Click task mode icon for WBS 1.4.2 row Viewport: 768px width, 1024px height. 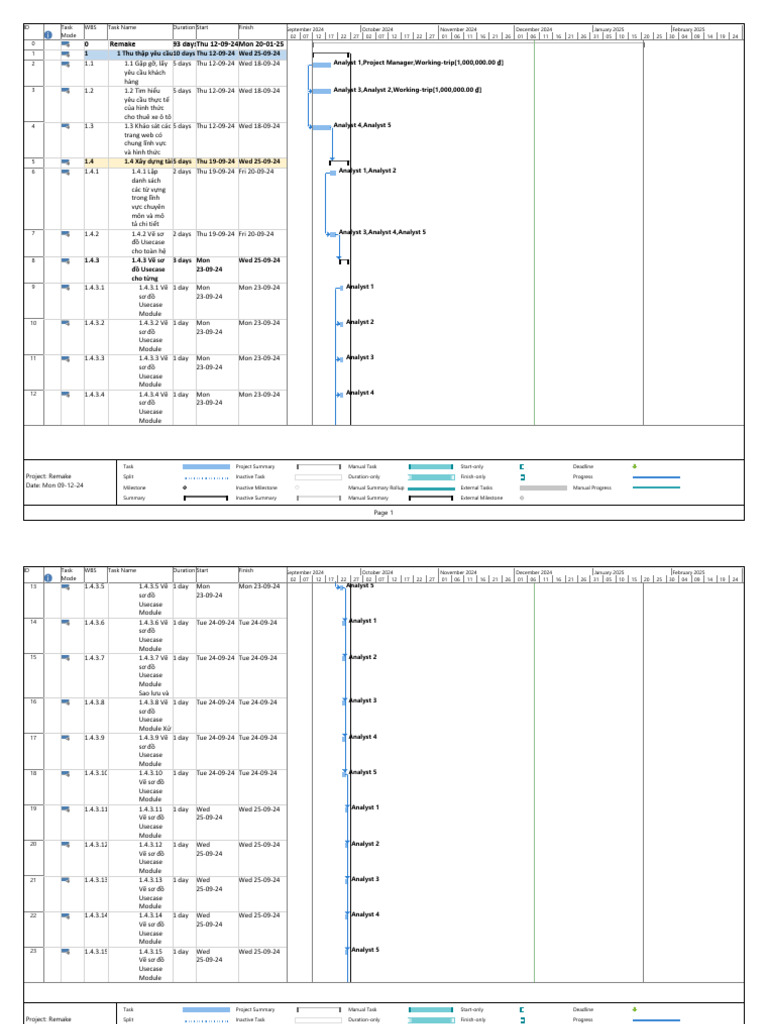(x=66, y=234)
